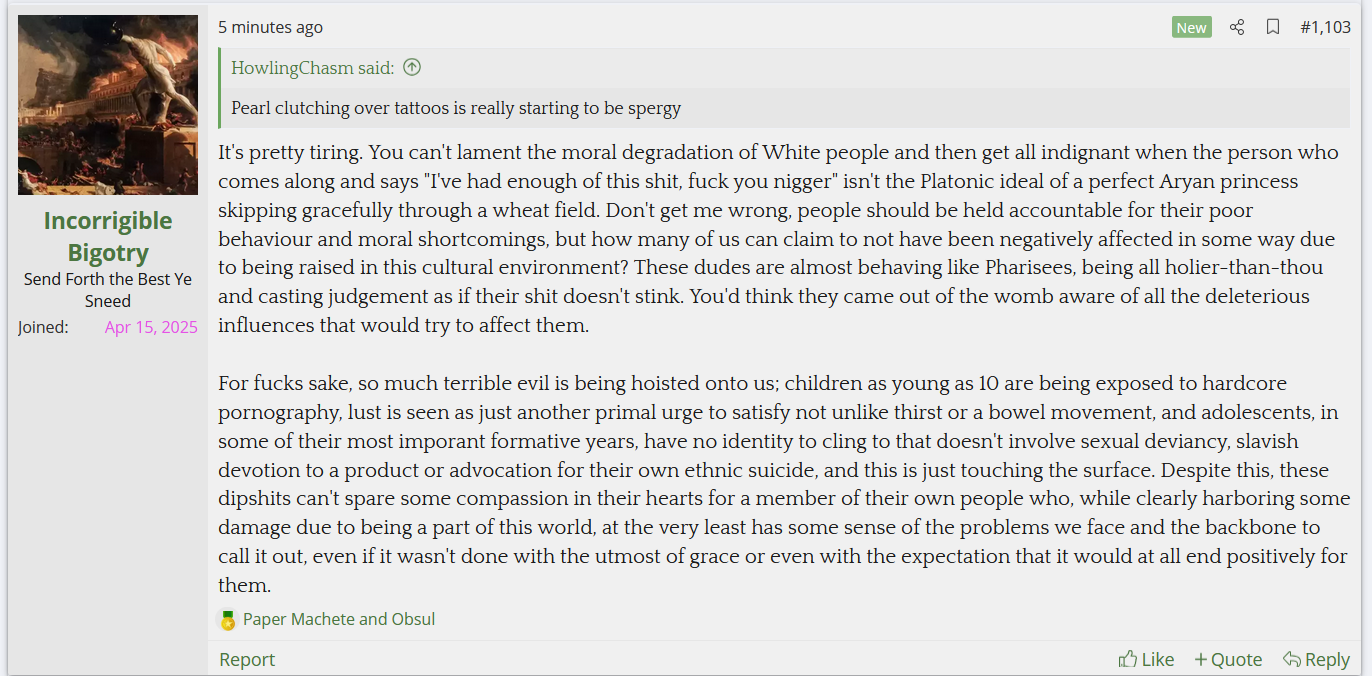Show reactions from Paper Machete and Obsul
Image resolution: width=1372 pixels, height=676 pixels.
pyautogui.click(x=339, y=619)
